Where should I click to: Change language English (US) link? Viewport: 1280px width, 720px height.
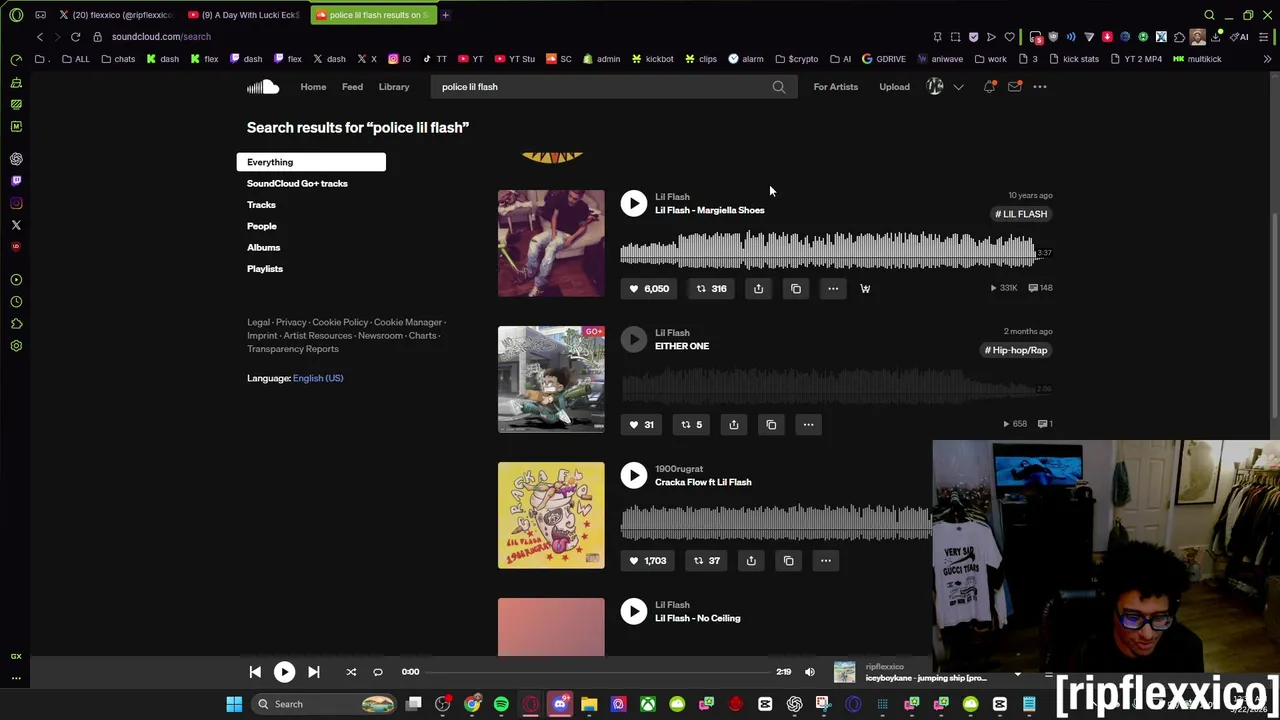pyautogui.click(x=318, y=378)
